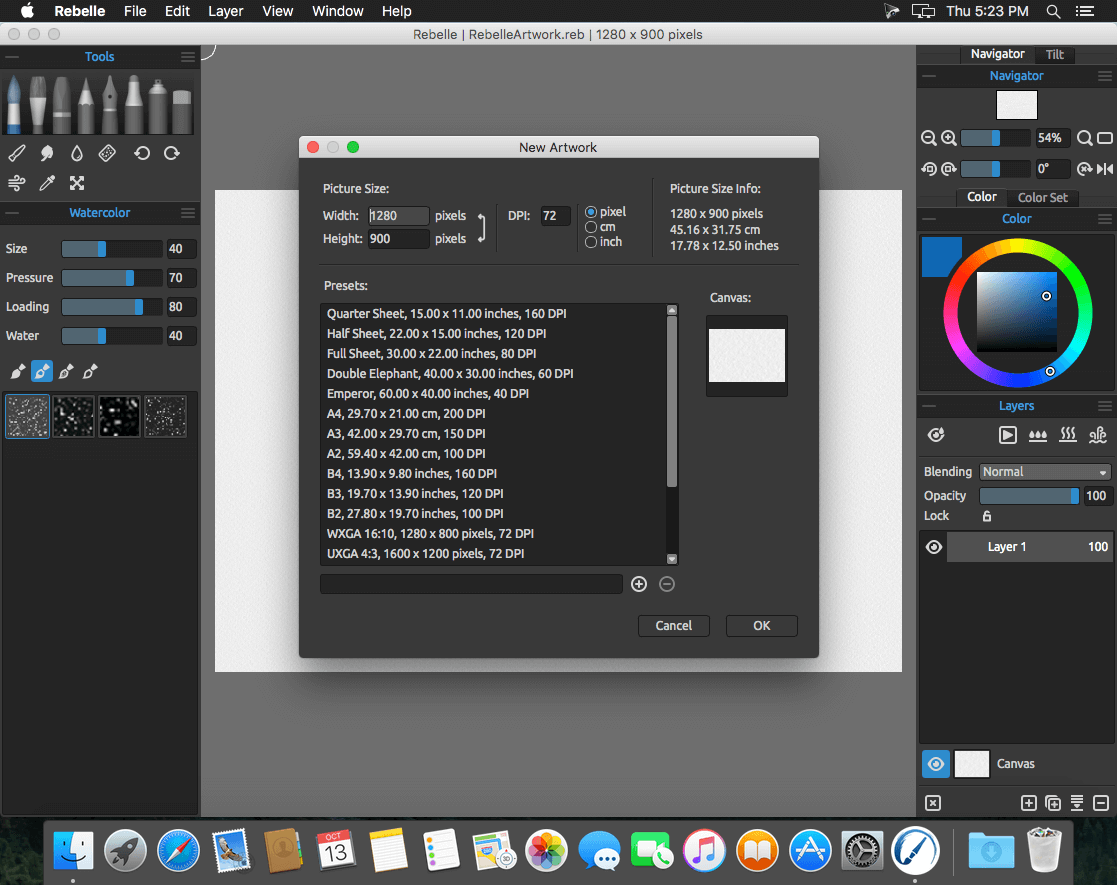This screenshot has height=885, width=1117.
Task: Click Cancel in New Artwork dialog
Action: coord(673,626)
